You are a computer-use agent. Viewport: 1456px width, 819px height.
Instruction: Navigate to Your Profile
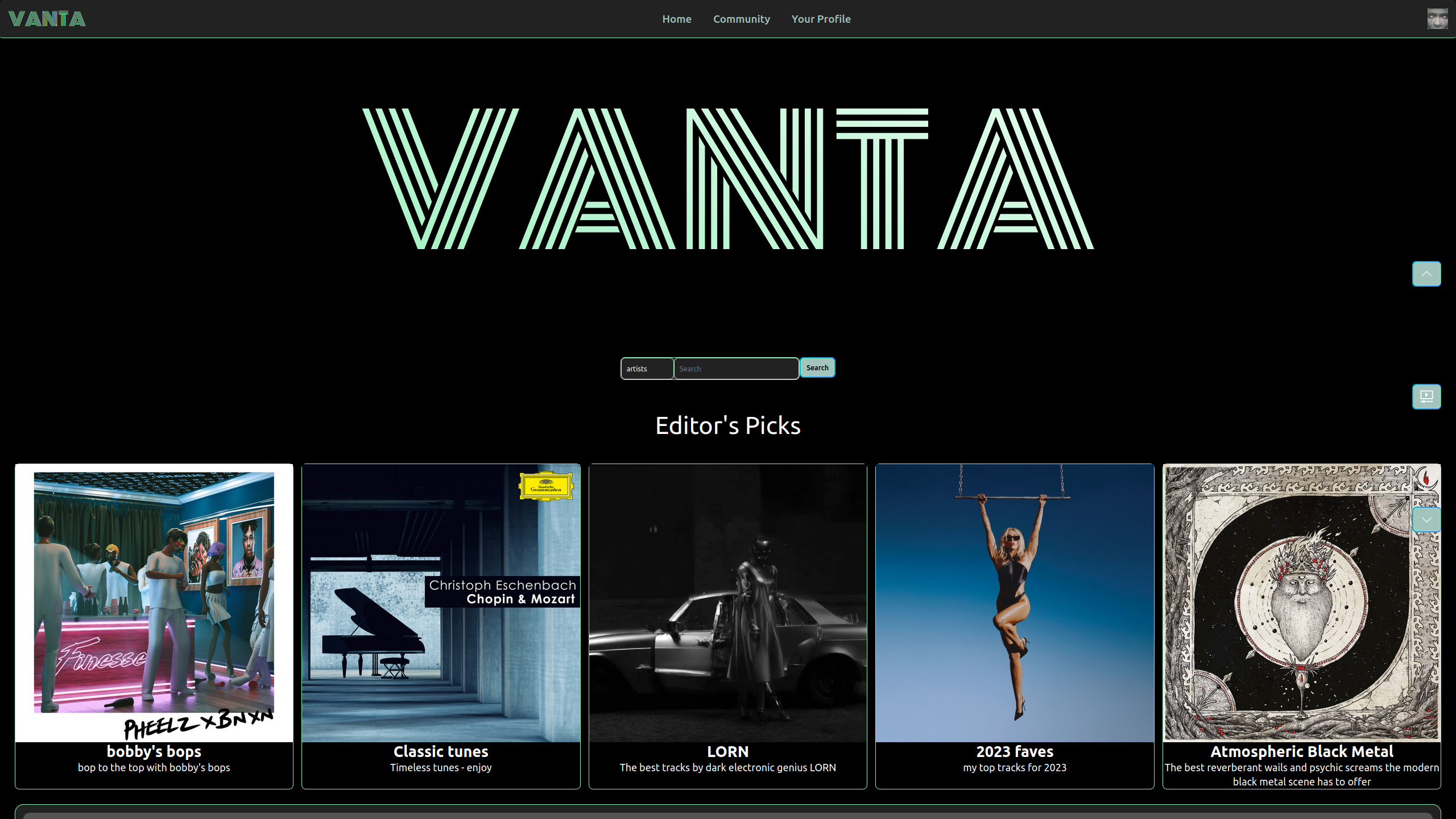(821, 19)
